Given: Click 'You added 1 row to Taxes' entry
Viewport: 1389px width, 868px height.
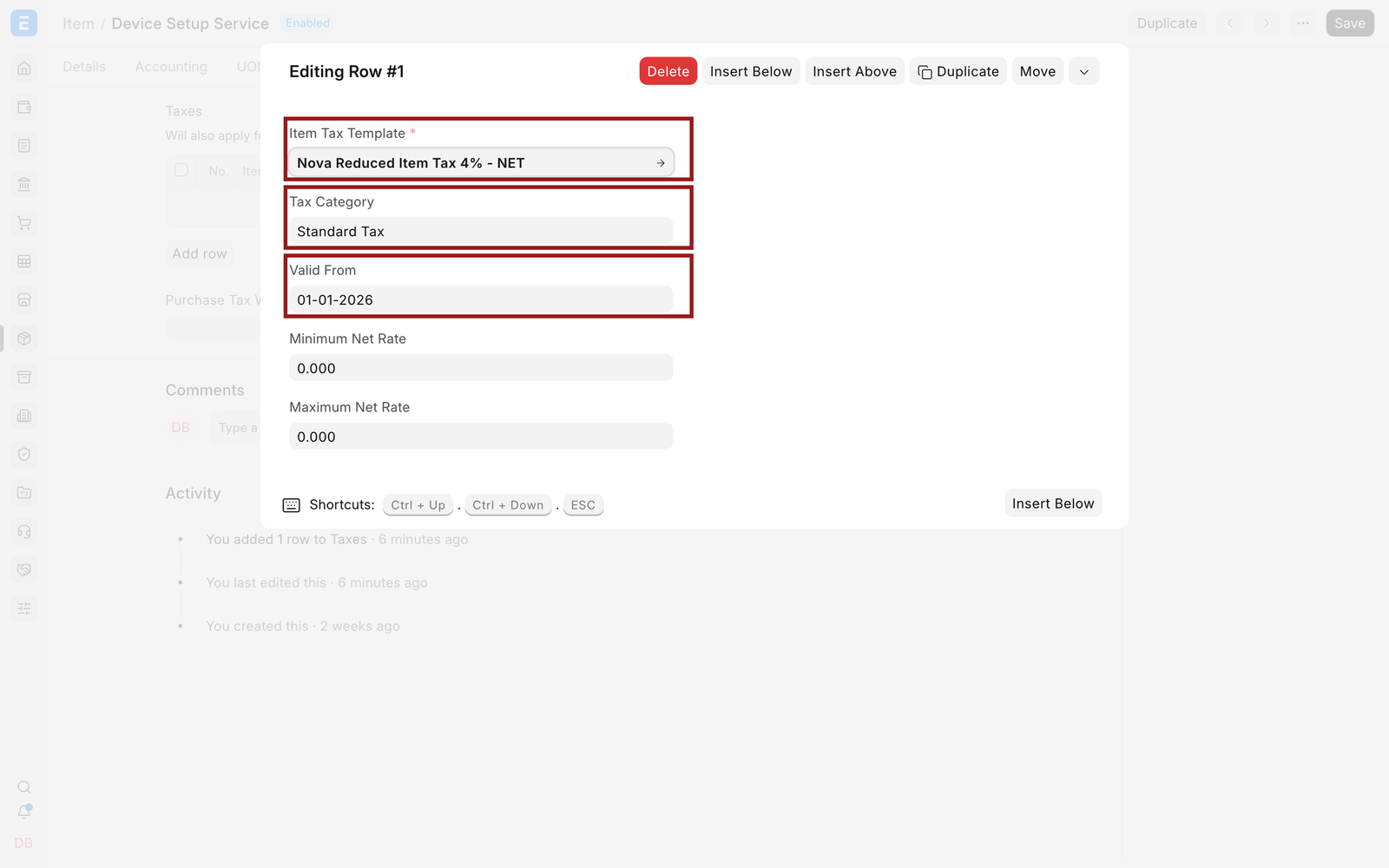Looking at the screenshot, I should click(286, 539).
